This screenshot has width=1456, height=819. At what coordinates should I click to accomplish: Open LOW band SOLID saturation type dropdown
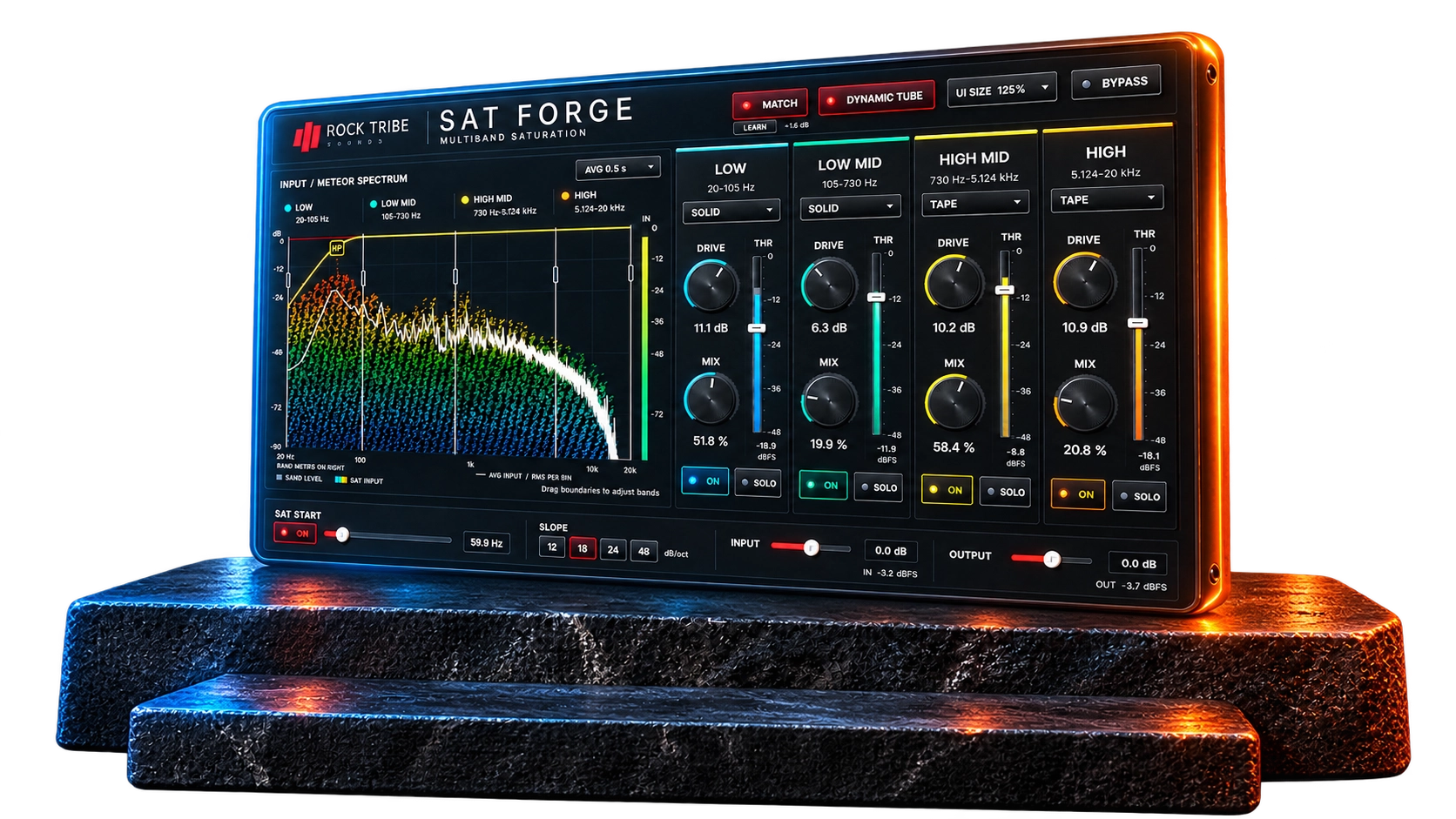coord(731,211)
